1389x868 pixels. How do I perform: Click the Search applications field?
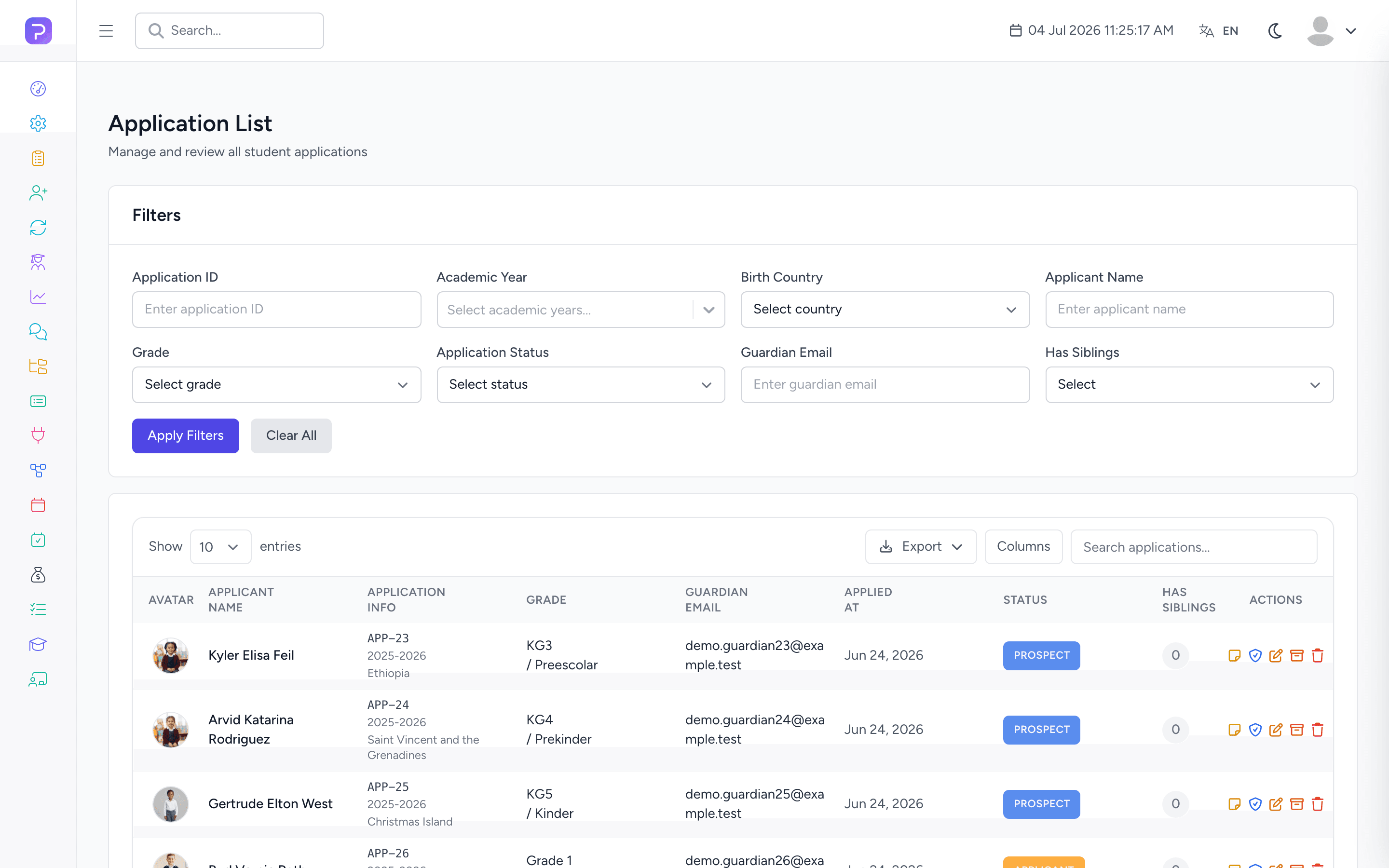1194,546
